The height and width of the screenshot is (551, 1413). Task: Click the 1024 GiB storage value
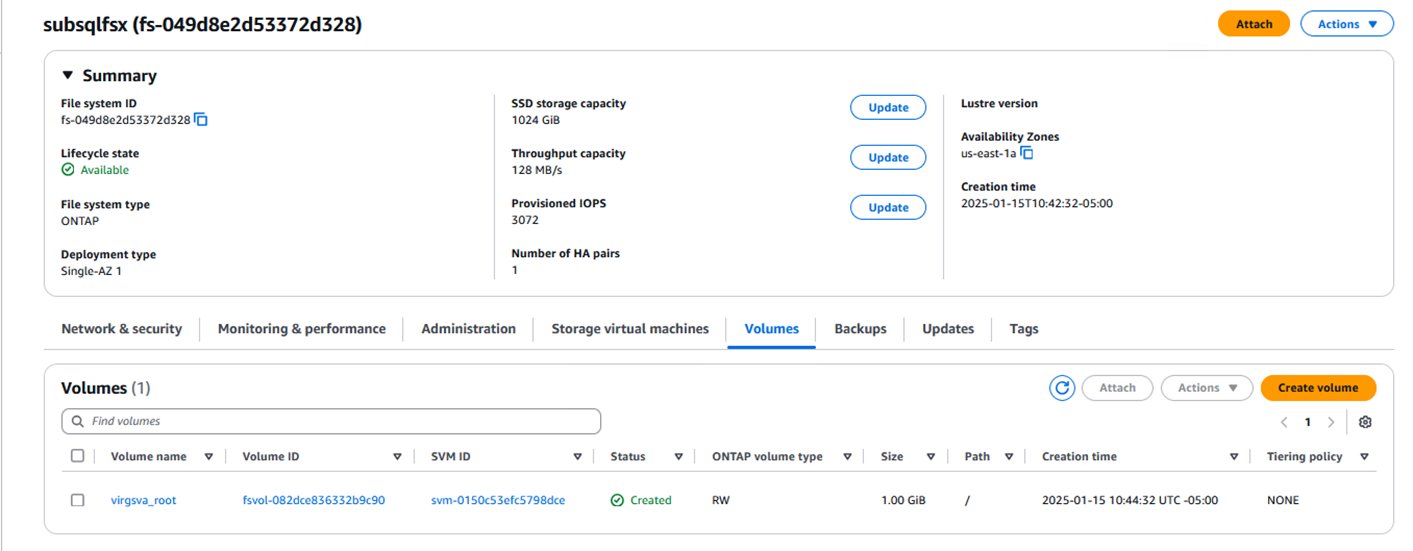pyautogui.click(x=536, y=120)
